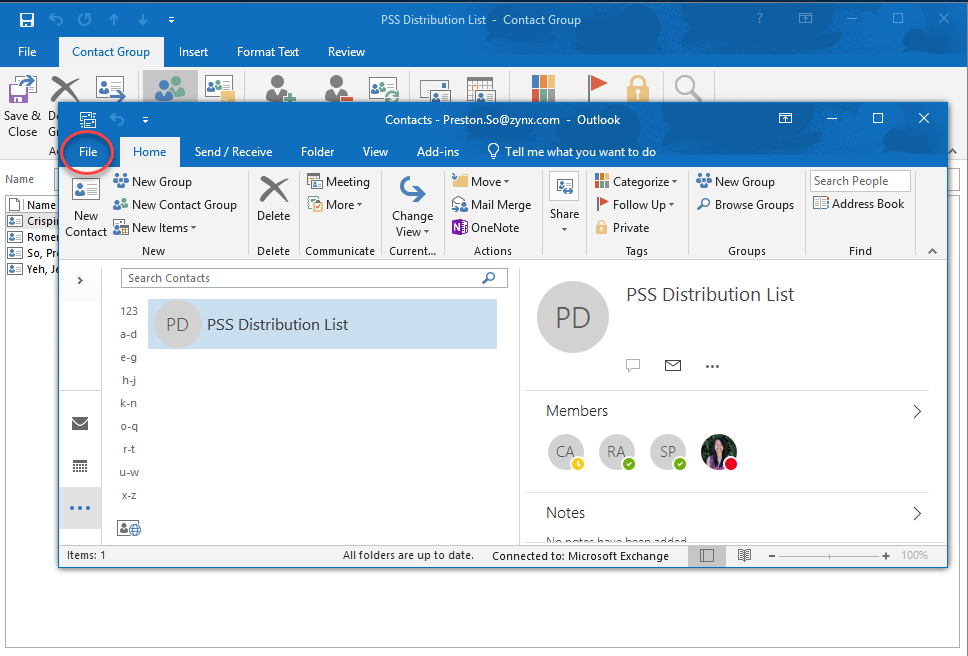Select PSS Distribution List contact
Viewport: 968px width, 656px height.
[x=322, y=324]
